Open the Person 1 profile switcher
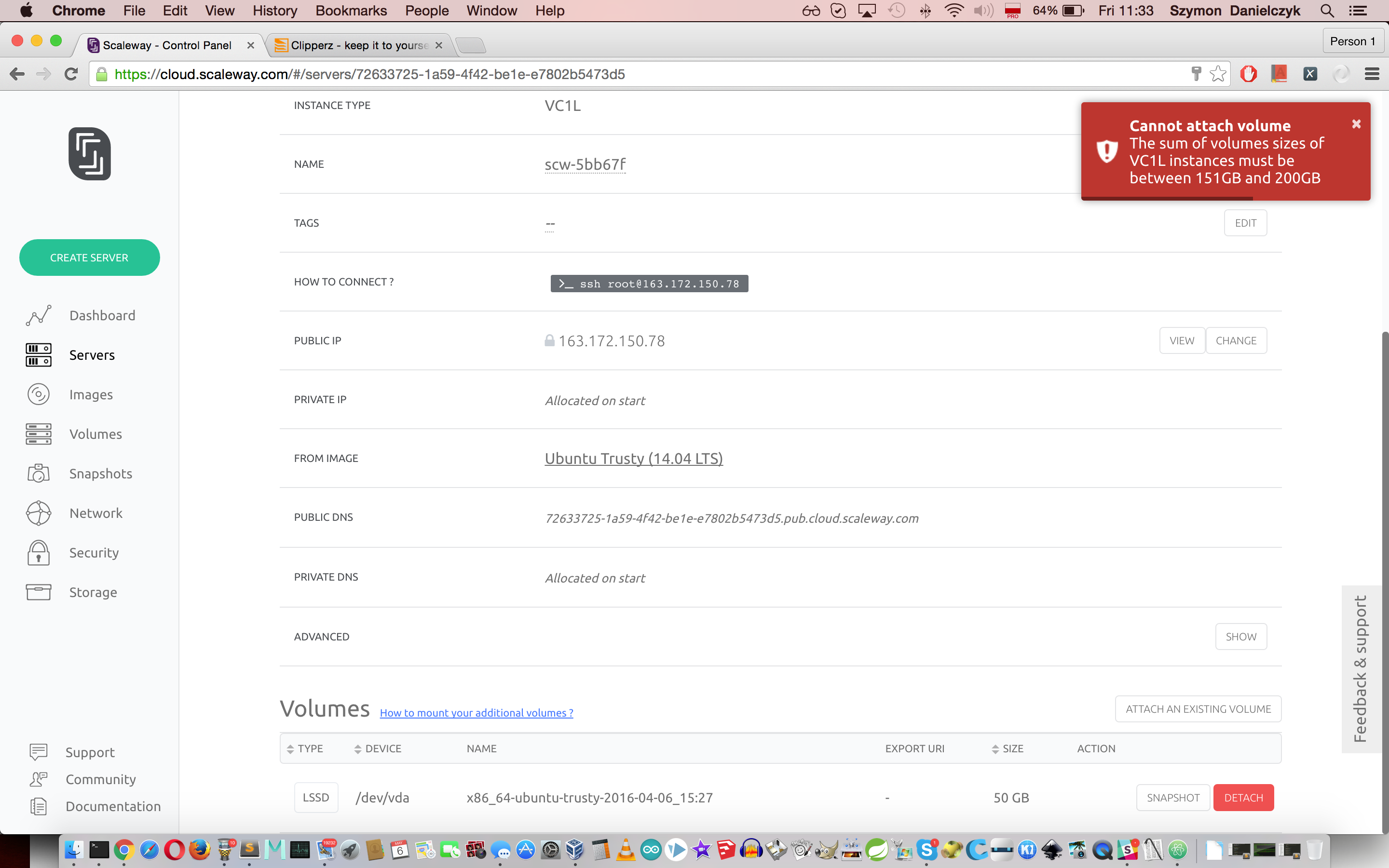 pyautogui.click(x=1352, y=41)
